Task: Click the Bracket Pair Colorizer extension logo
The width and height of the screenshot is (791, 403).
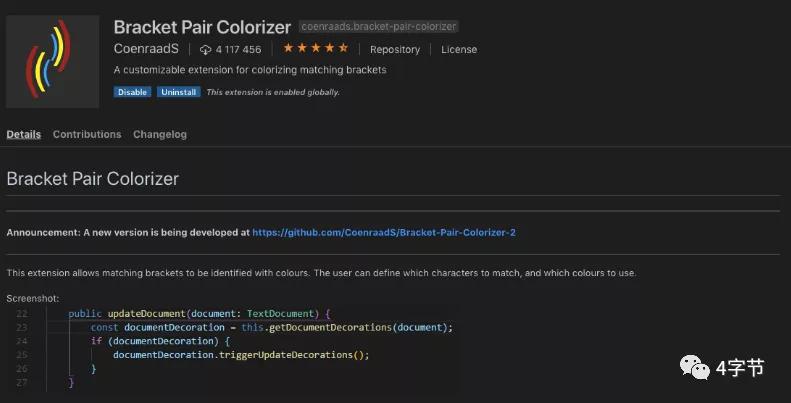Action: [52, 61]
